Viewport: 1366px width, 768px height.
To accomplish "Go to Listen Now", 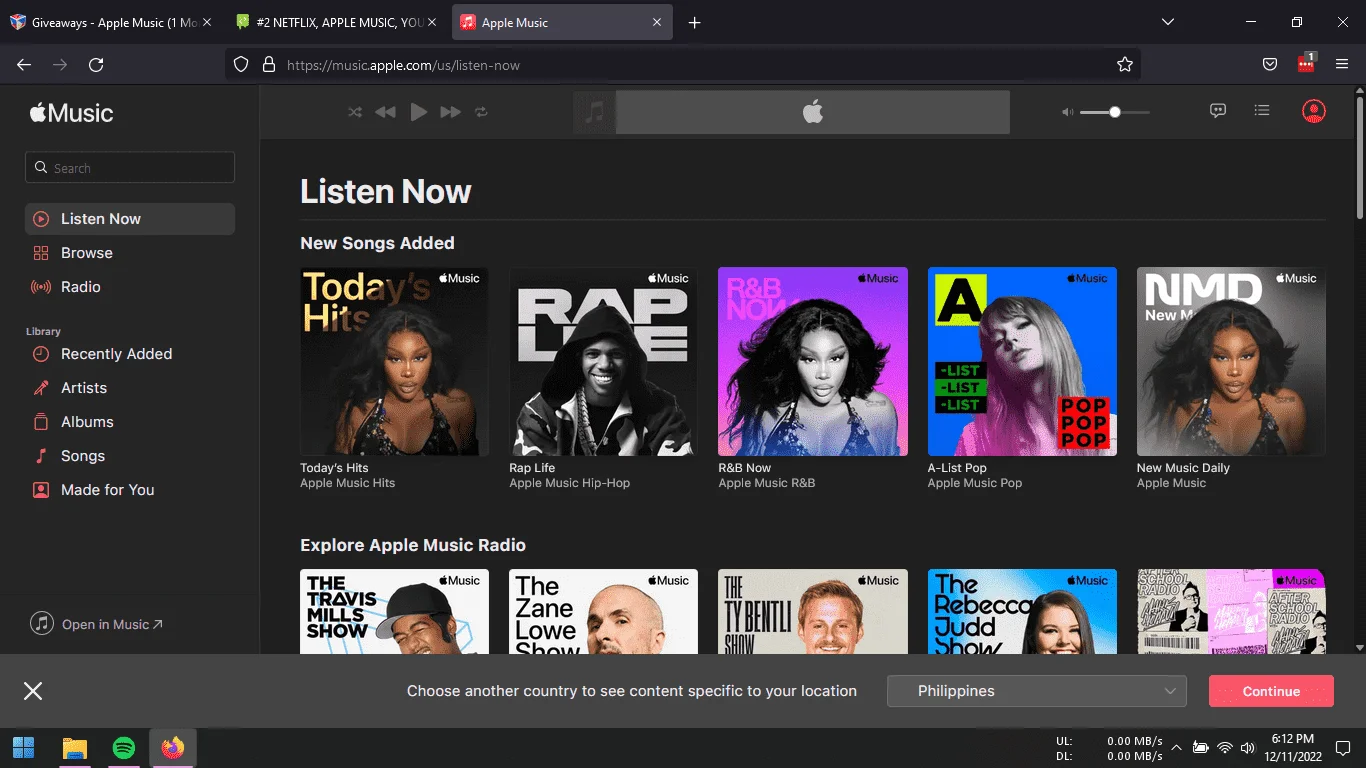I will coord(130,219).
